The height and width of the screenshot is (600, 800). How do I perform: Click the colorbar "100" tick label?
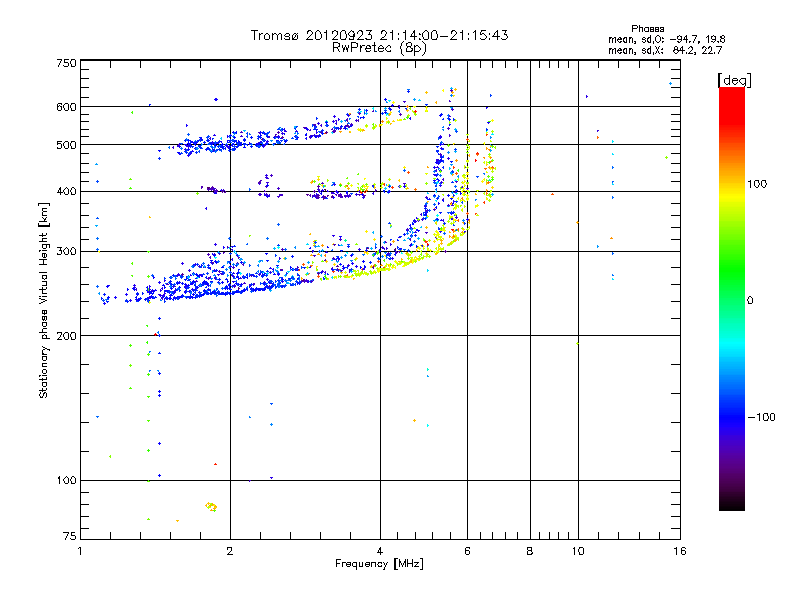pyautogui.click(x=757, y=184)
